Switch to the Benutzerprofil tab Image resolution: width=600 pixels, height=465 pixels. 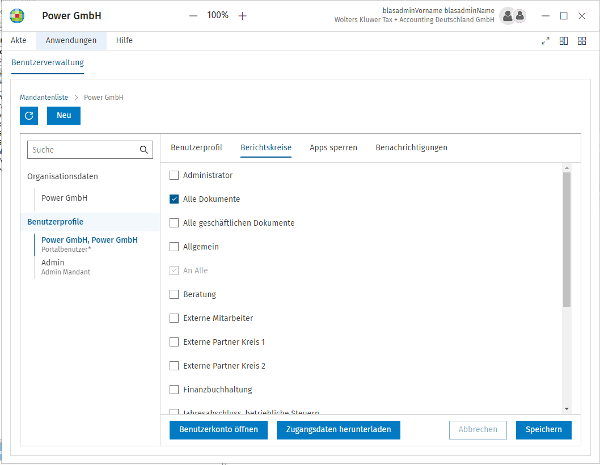196,148
